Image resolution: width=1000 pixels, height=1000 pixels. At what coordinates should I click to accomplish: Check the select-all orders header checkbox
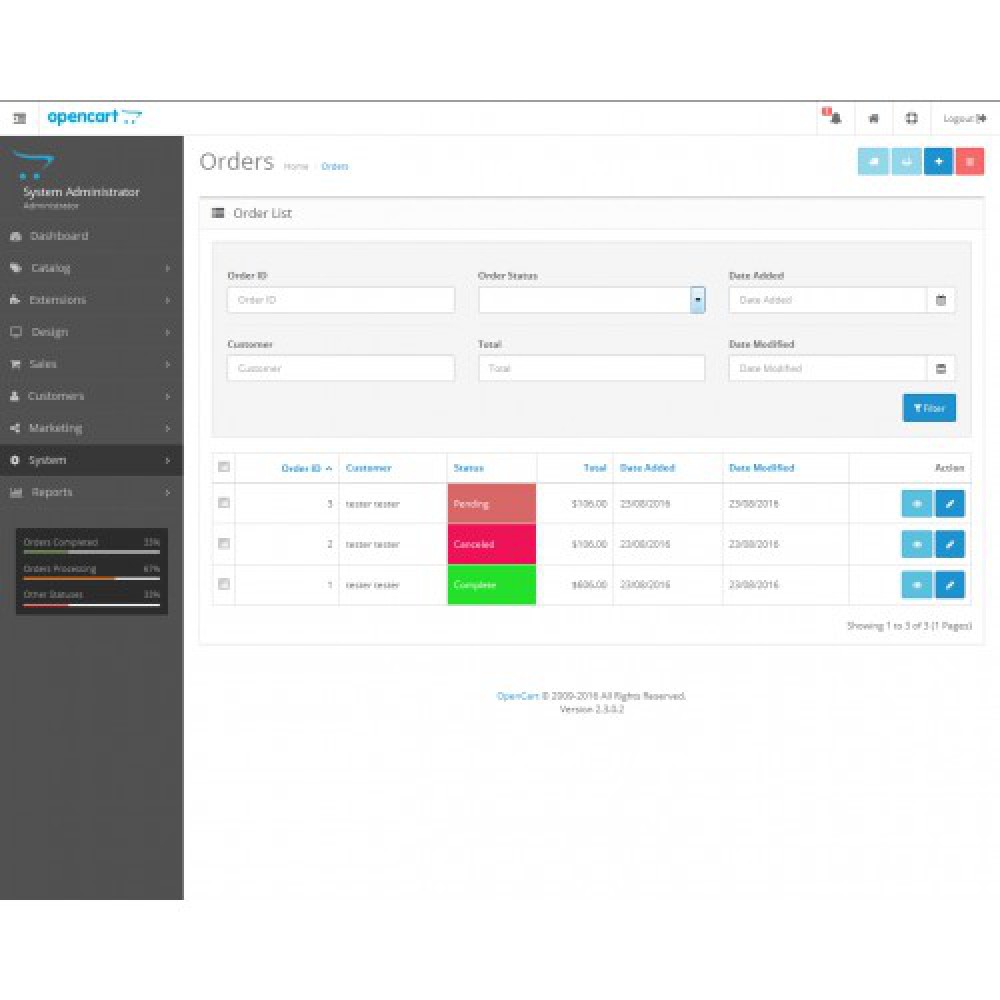pyautogui.click(x=224, y=466)
